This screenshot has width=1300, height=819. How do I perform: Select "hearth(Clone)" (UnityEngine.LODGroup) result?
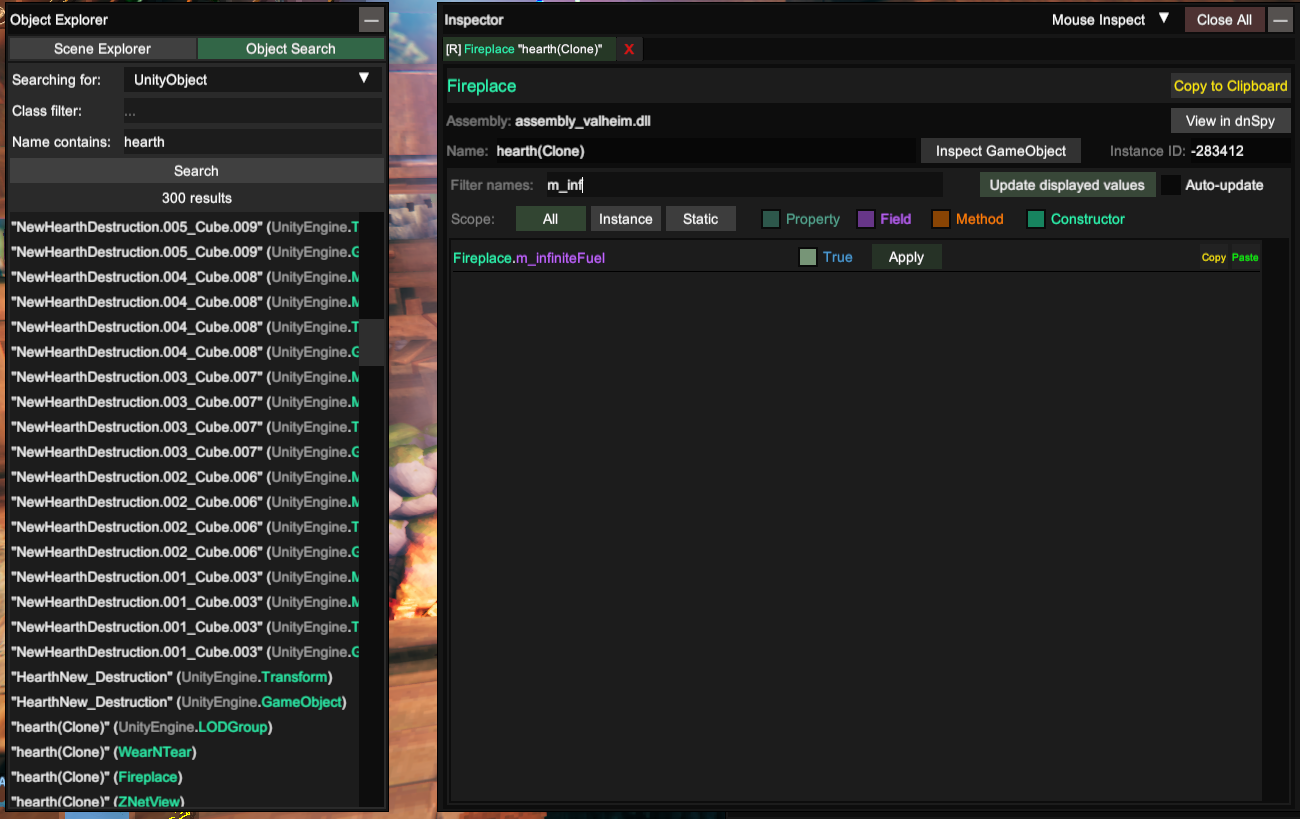coord(141,727)
